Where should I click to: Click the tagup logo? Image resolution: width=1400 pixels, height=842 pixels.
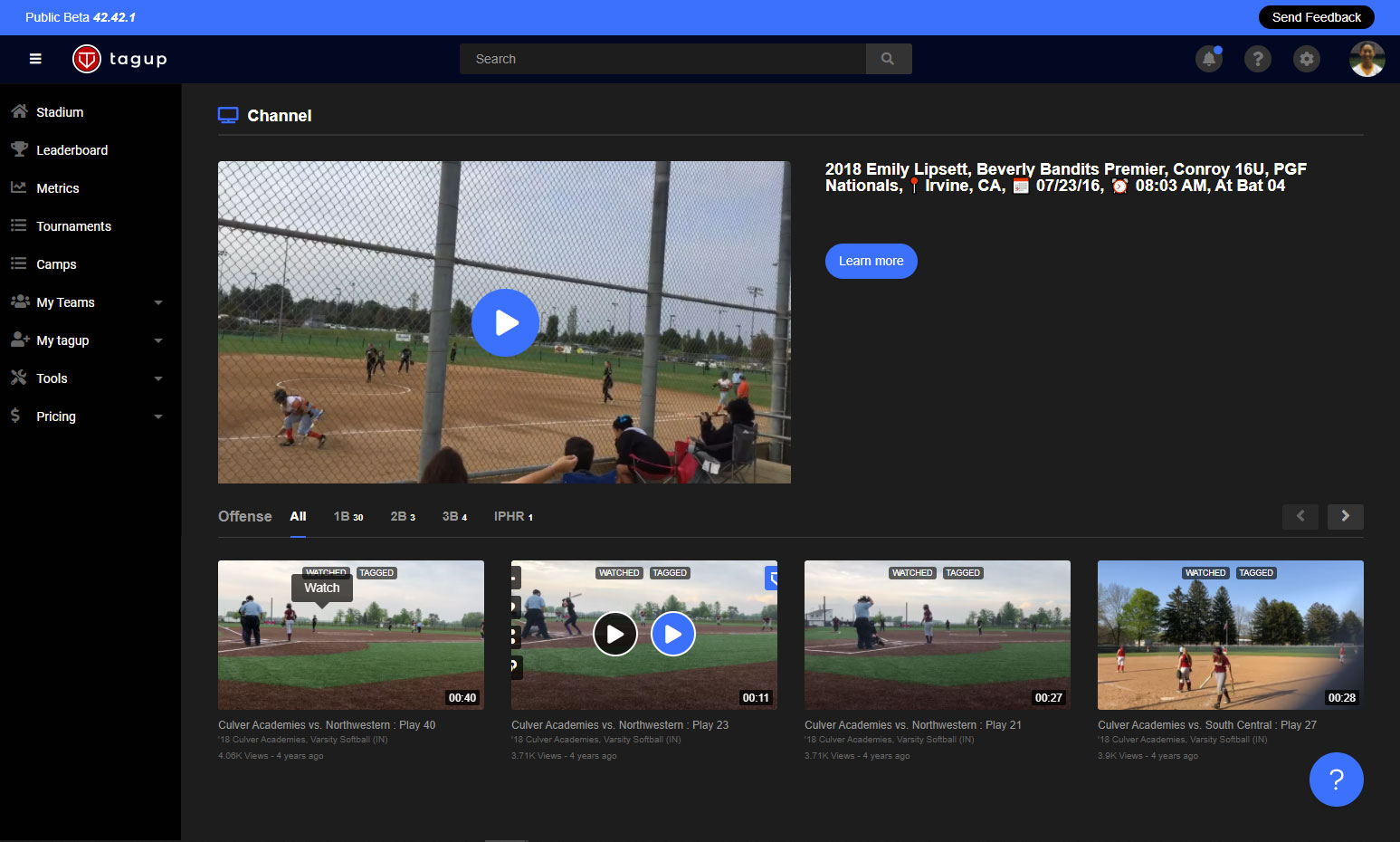(119, 59)
